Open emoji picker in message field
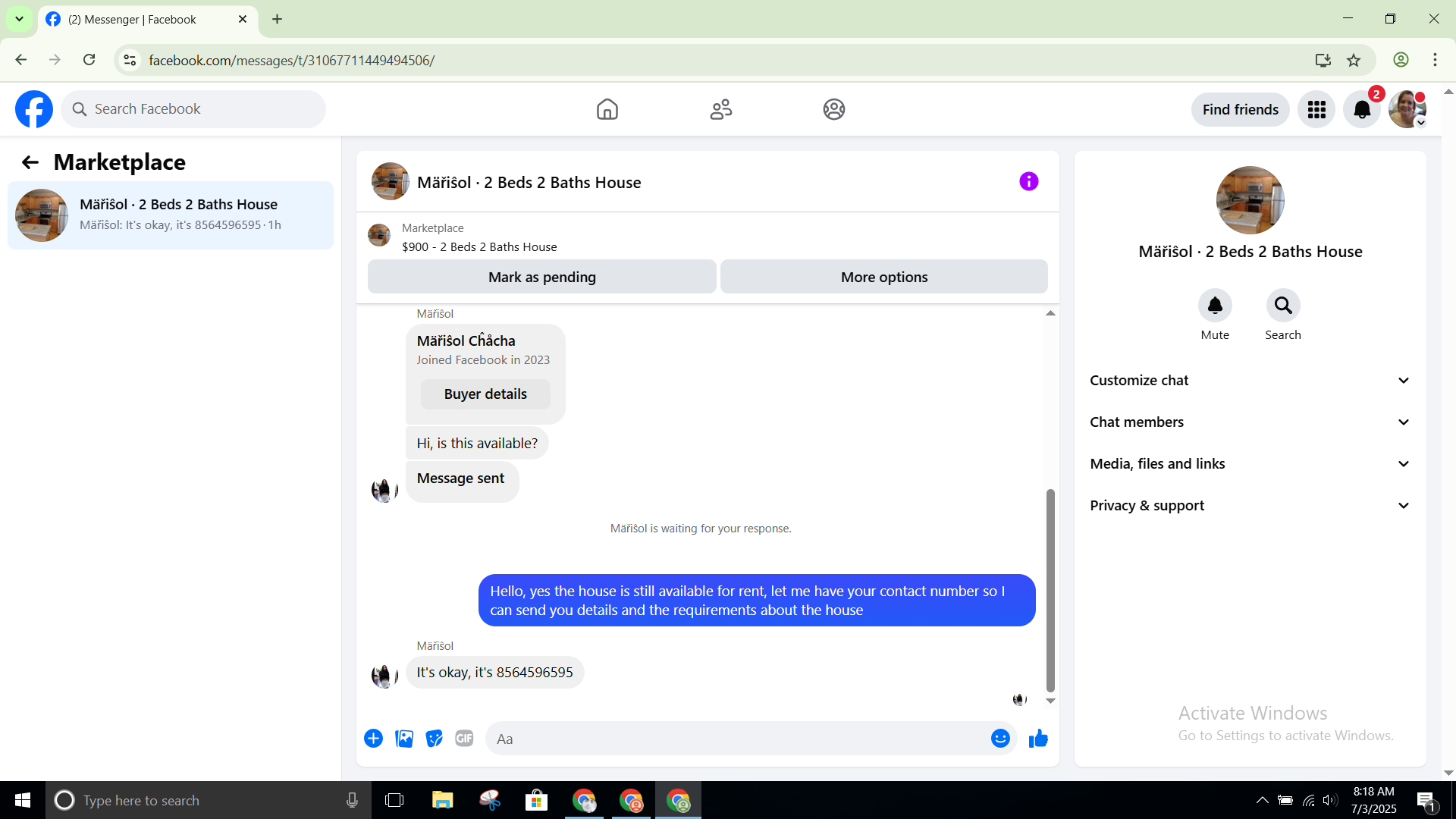The height and width of the screenshot is (819, 1456). [x=1000, y=739]
